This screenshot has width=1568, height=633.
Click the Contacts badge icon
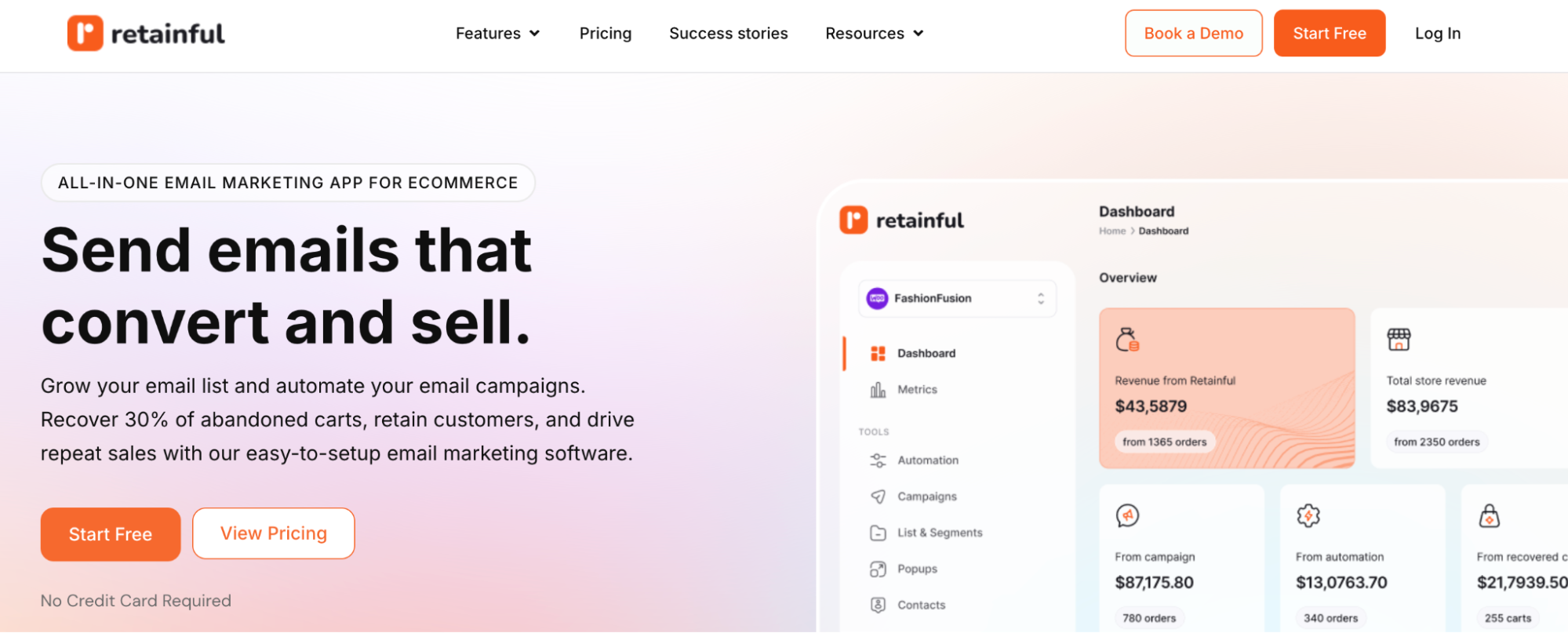[878, 605]
